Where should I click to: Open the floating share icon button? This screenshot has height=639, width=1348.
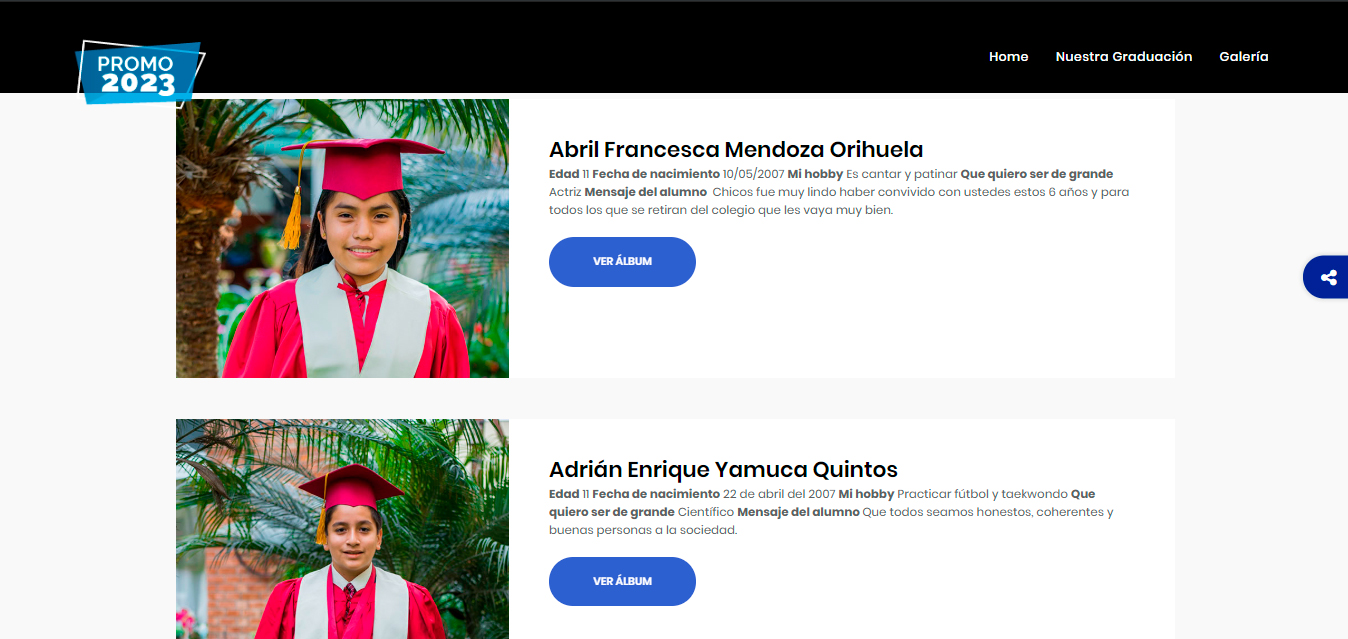coord(1328,278)
